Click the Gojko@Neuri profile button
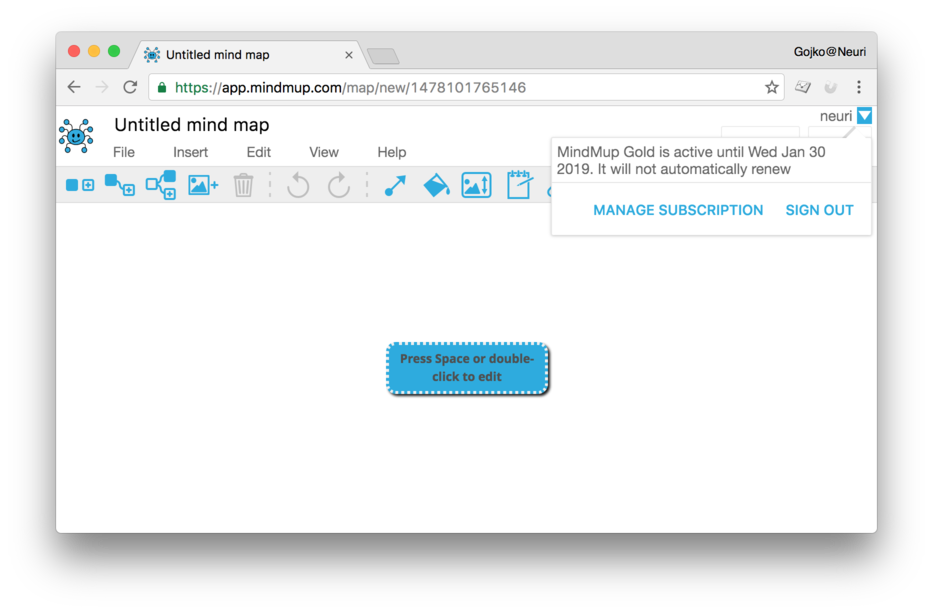Screen dimensions: 933x613 click(x=829, y=52)
